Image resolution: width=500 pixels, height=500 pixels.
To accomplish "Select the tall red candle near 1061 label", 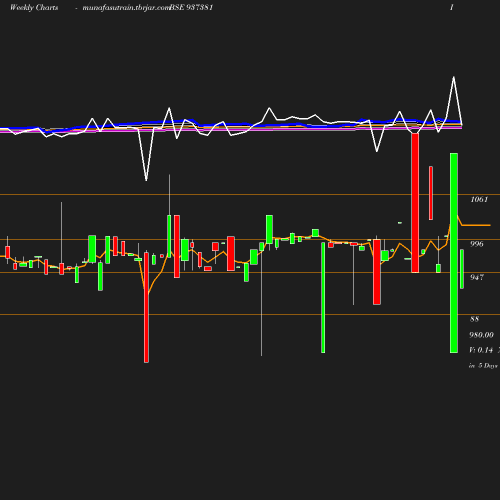I will pyautogui.click(x=415, y=203).
